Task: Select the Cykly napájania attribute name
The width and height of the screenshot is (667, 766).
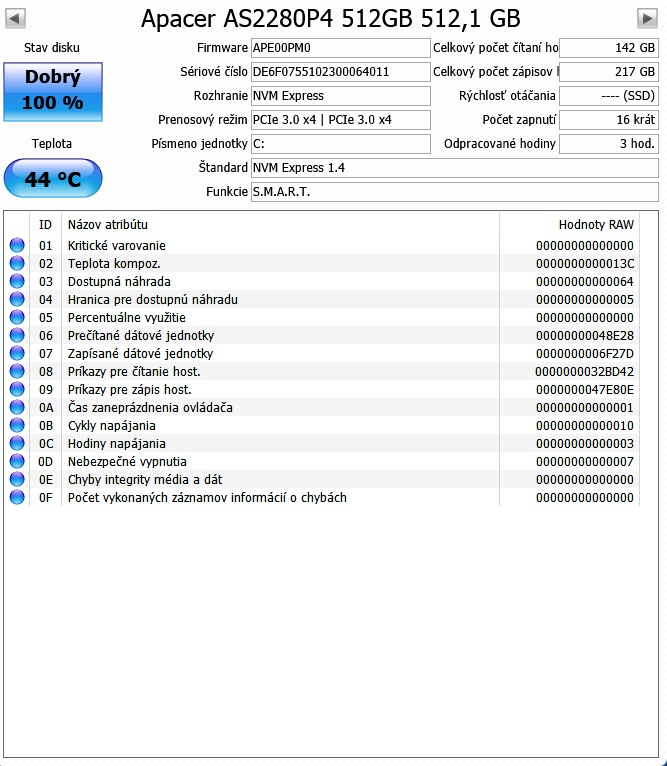Action: pos(112,426)
